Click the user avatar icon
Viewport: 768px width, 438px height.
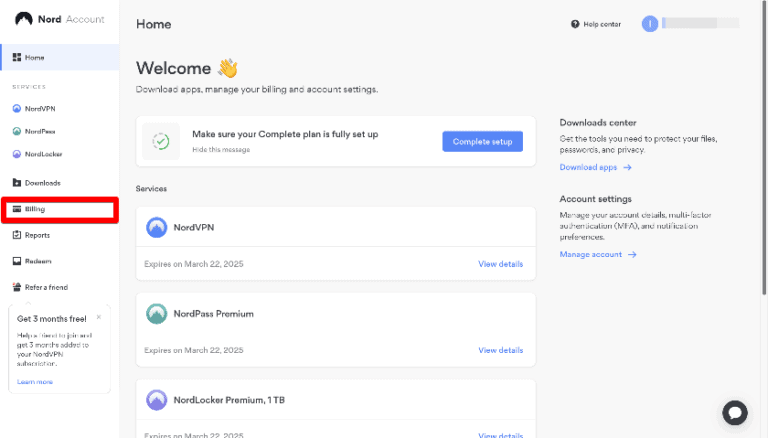tap(650, 24)
